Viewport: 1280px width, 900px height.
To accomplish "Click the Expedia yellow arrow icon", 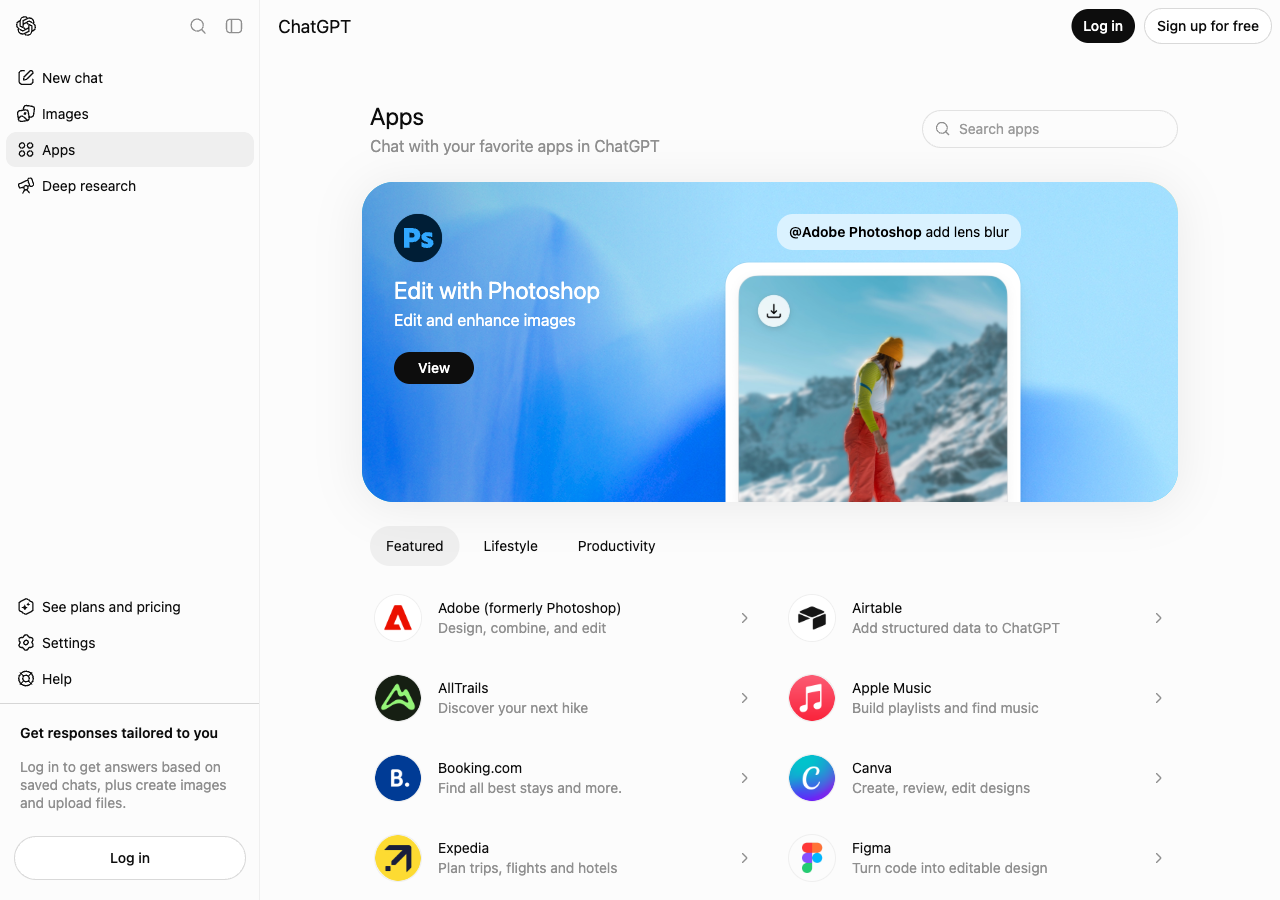I will (x=398, y=858).
